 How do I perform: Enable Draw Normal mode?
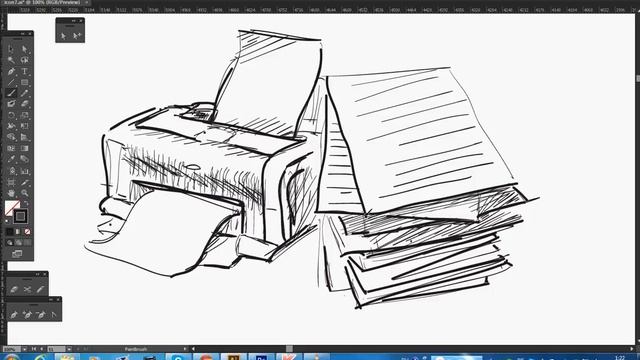click(10, 242)
